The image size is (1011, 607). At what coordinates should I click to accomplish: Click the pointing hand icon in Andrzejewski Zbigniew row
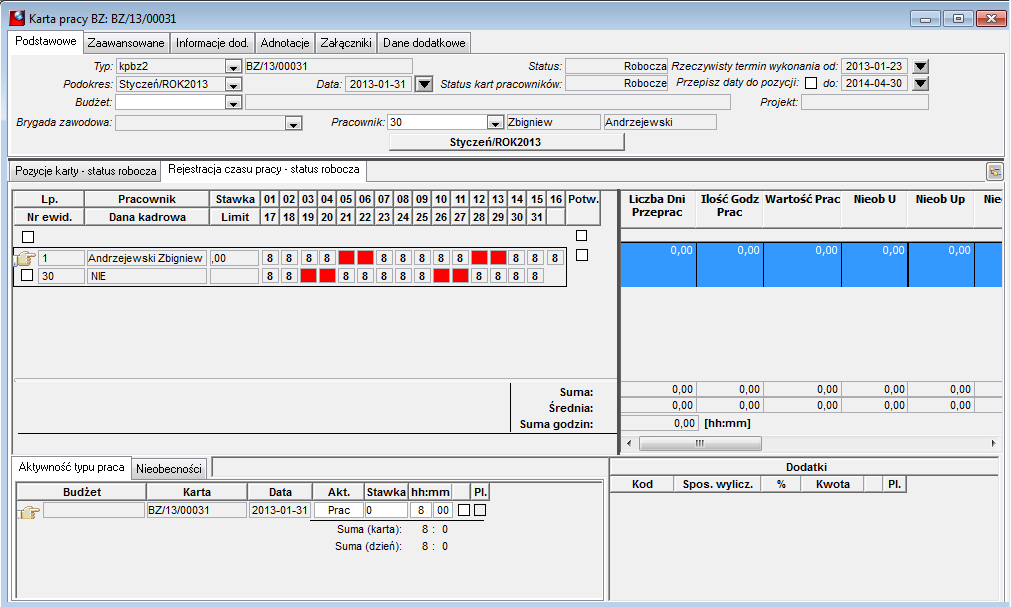pos(25,259)
